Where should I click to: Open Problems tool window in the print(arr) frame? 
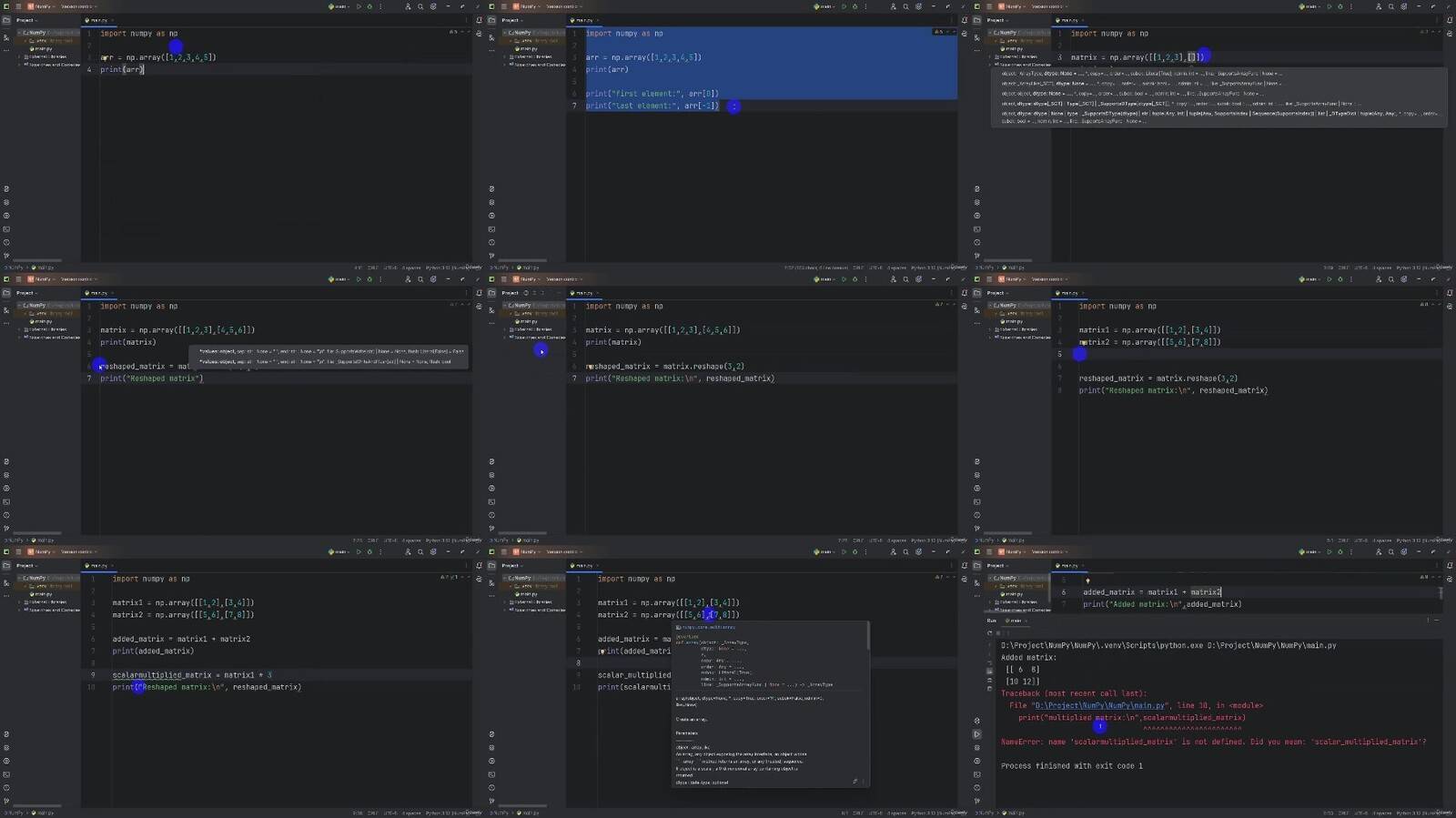(6, 242)
